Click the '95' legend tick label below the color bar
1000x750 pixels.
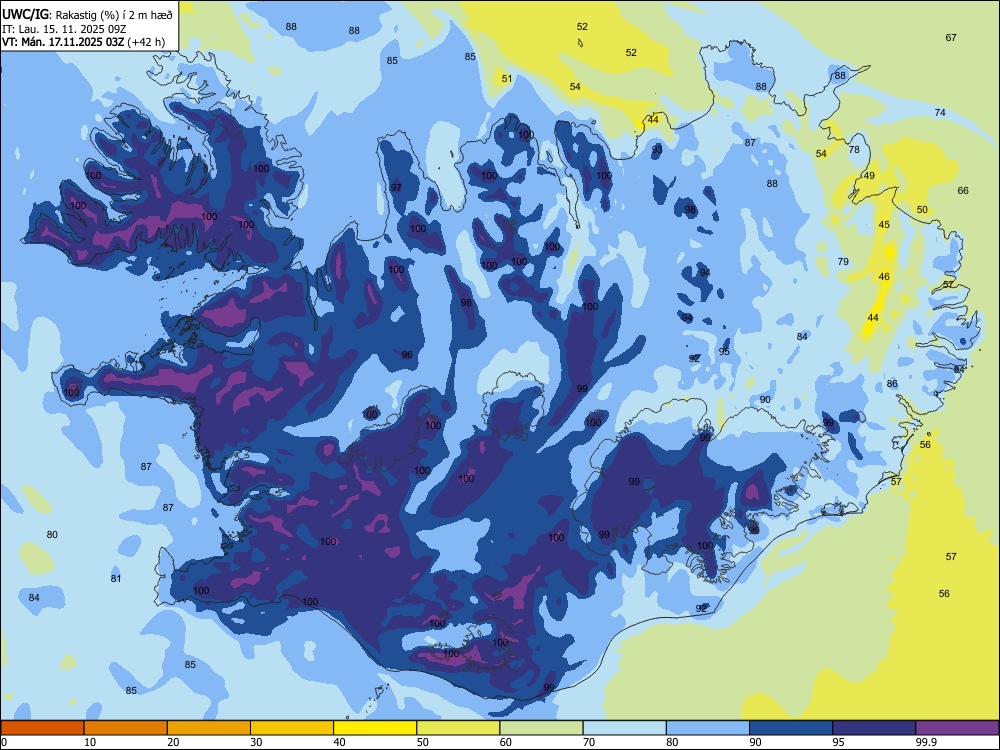[838, 742]
